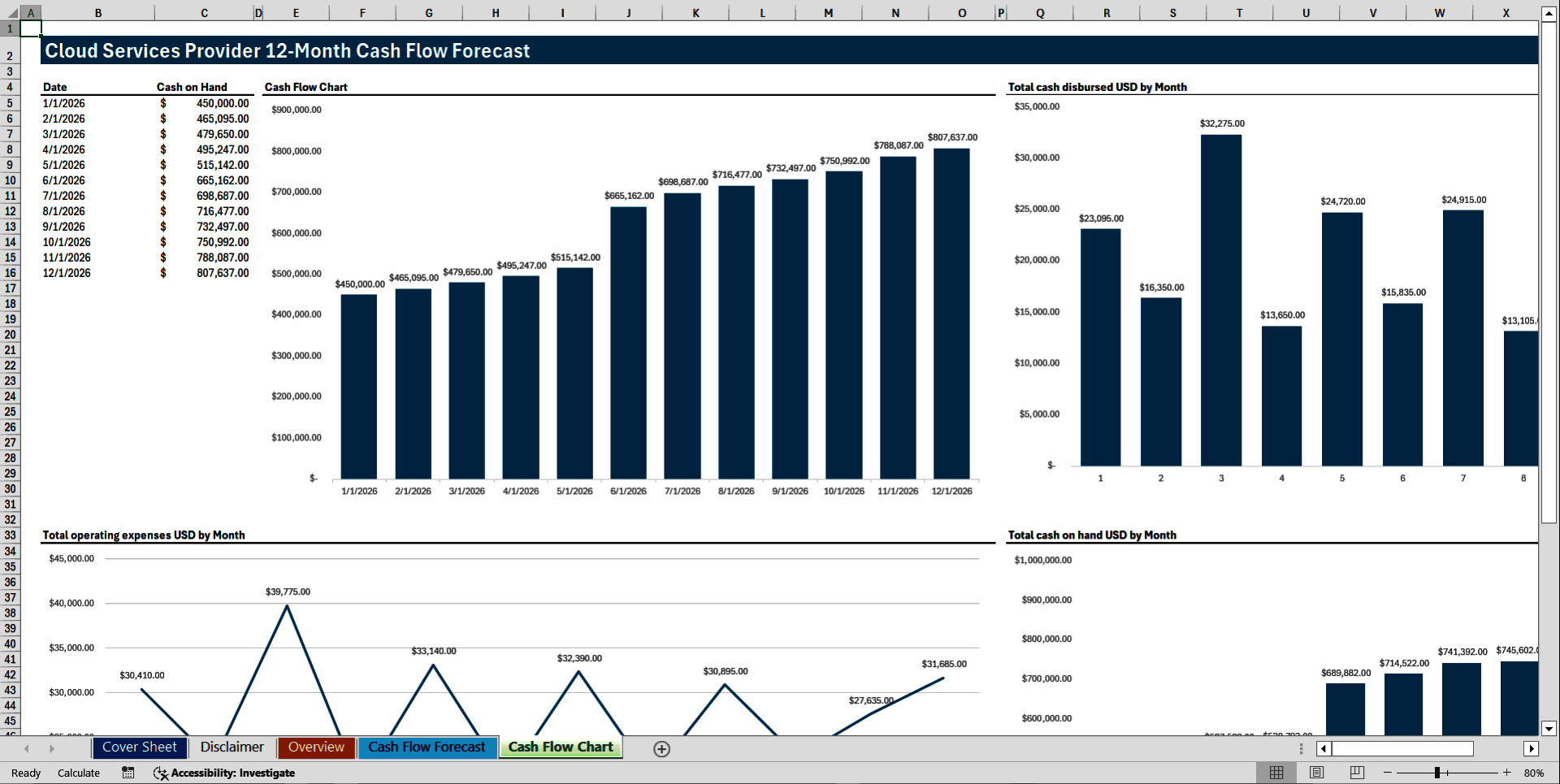Select row 4 header
This screenshot has height=784, width=1560.
pos(10,87)
